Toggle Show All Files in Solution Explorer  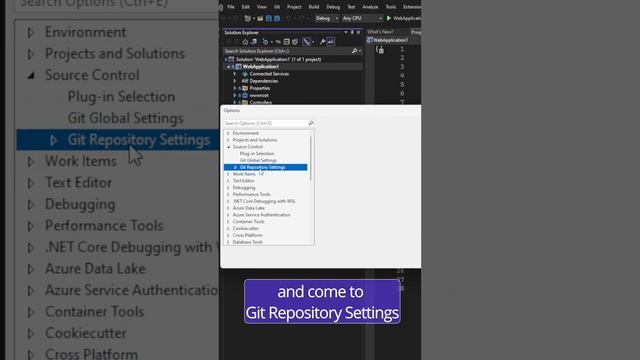(295, 42)
